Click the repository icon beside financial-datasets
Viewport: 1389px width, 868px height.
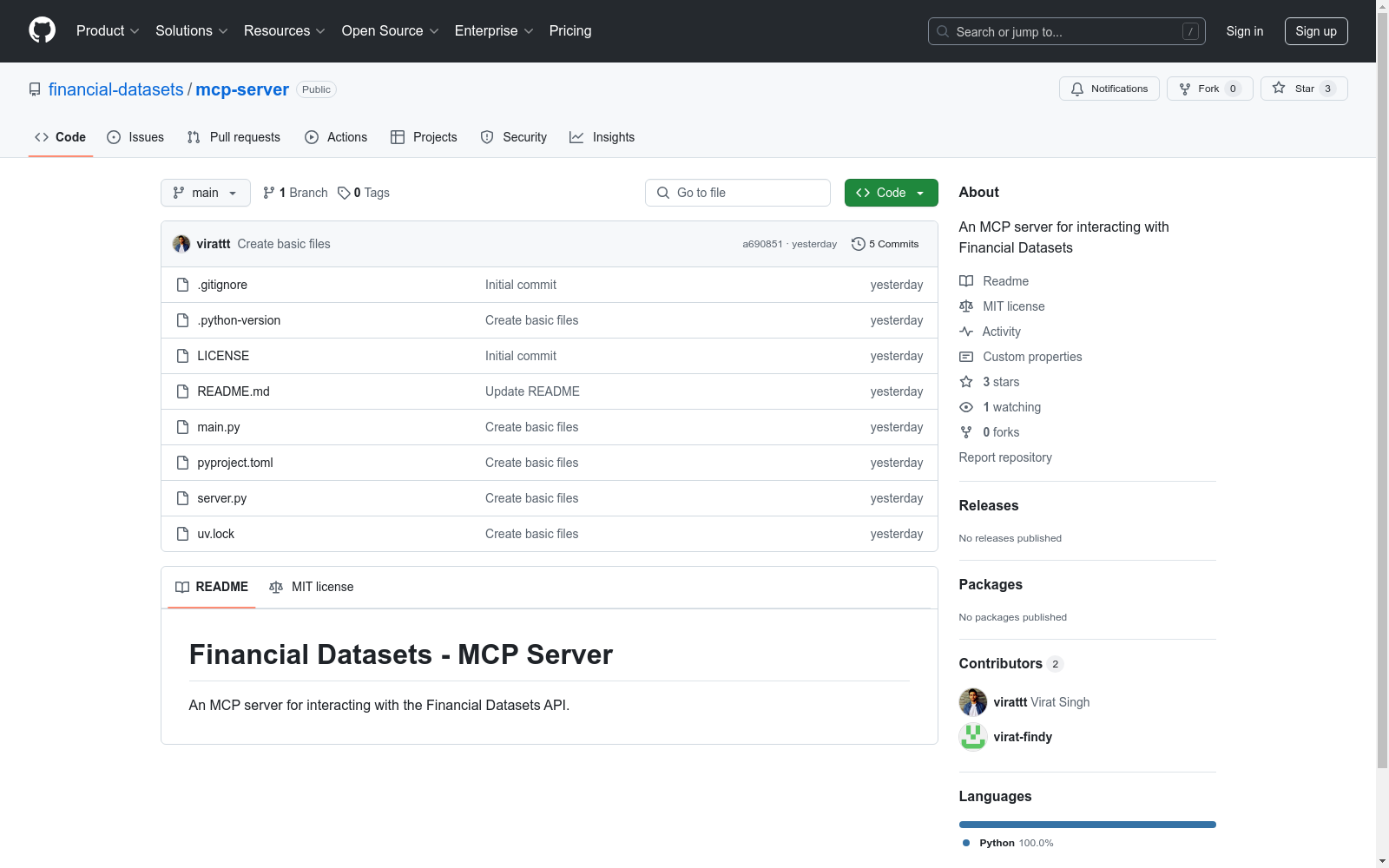(x=35, y=89)
